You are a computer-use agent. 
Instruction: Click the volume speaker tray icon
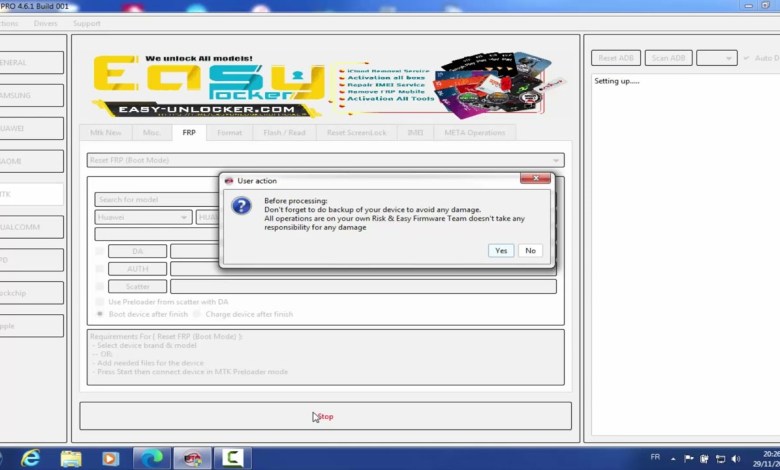tap(736, 459)
